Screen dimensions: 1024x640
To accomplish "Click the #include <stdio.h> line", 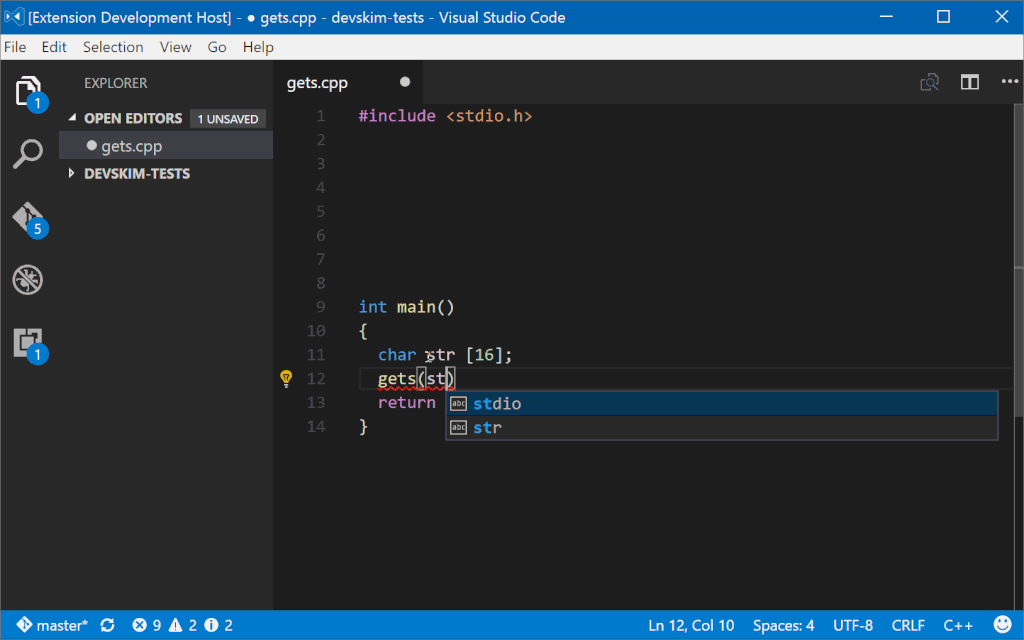I will [445, 116].
